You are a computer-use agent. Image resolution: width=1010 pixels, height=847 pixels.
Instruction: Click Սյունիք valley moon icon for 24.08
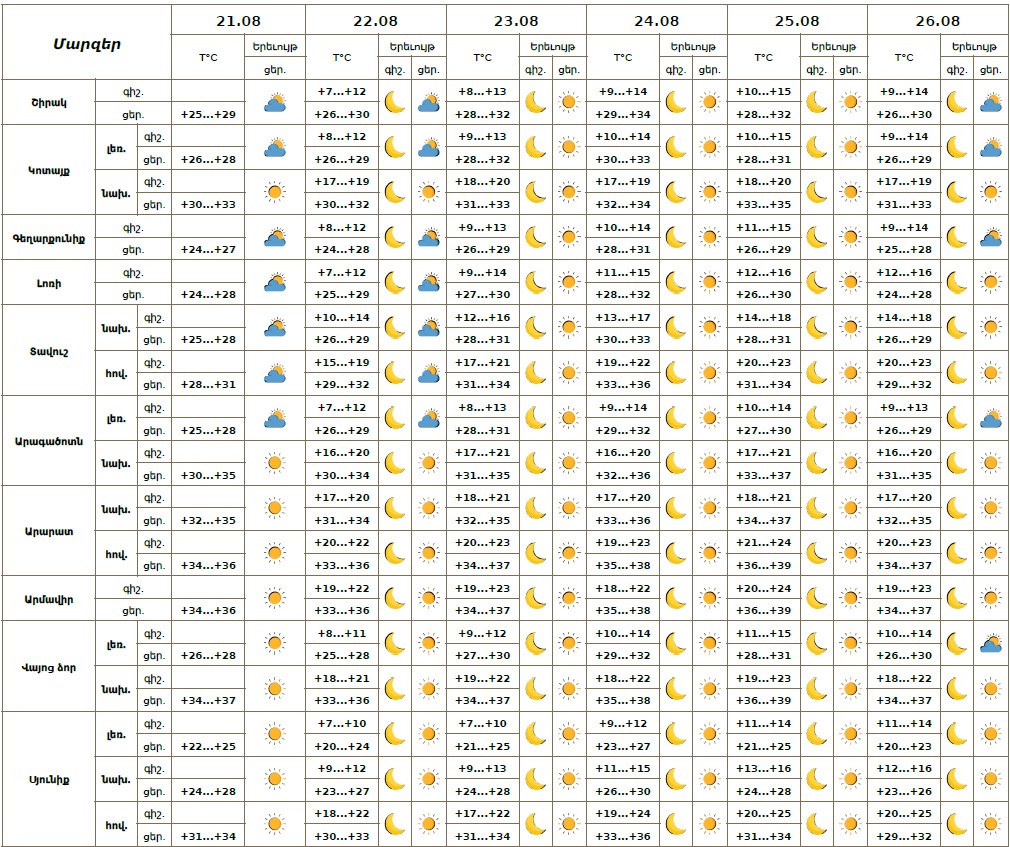(x=677, y=824)
